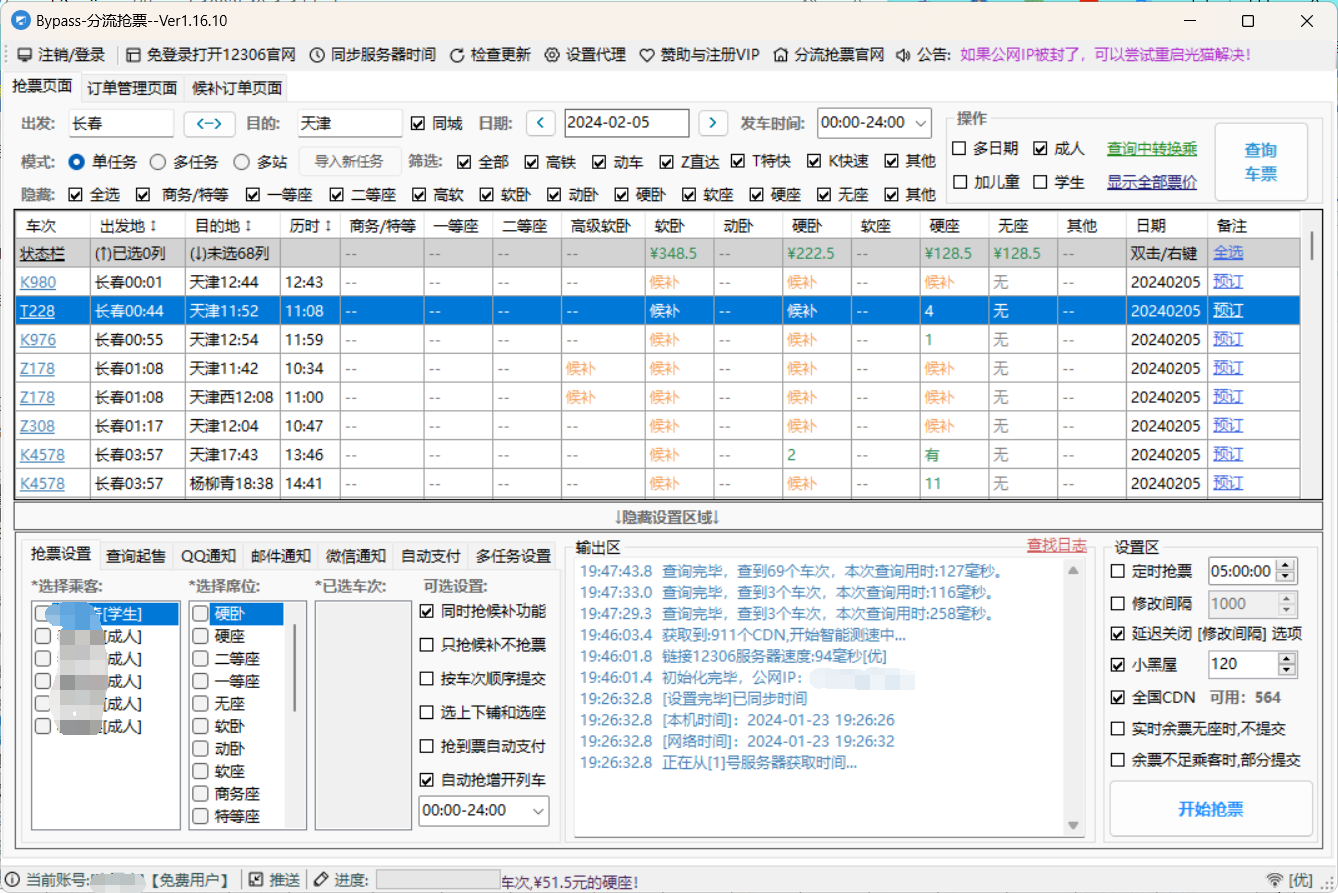1338x893 pixels.
Task: Click the 全选 link in status row
Action: tap(1228, 253)
